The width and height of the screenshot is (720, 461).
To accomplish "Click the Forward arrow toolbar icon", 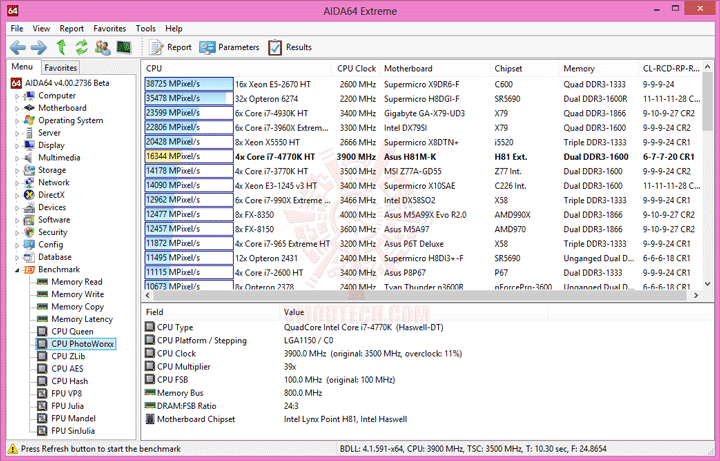I will coord(39,47).
